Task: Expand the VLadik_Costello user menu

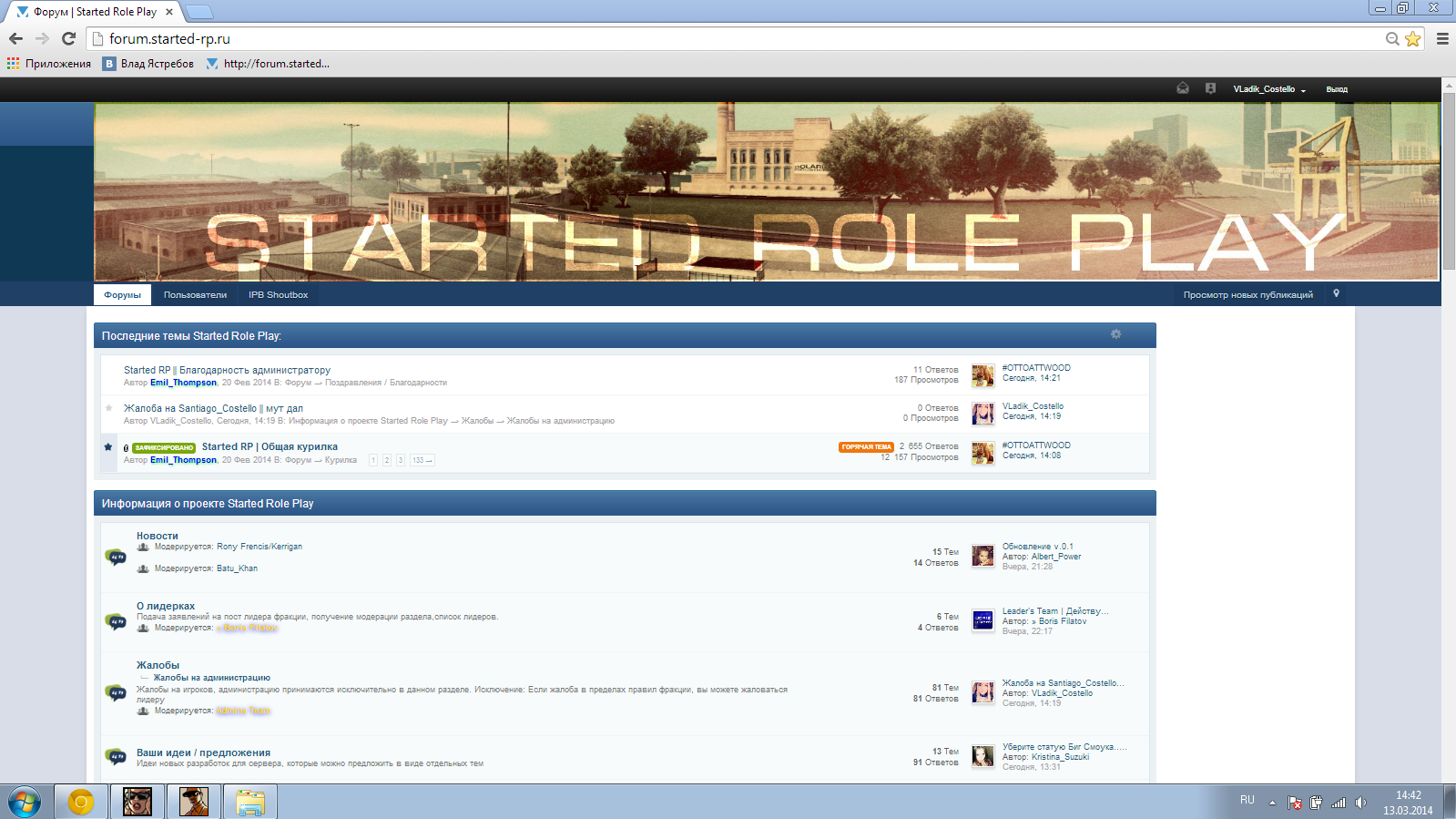Action: pos(1269,89)
